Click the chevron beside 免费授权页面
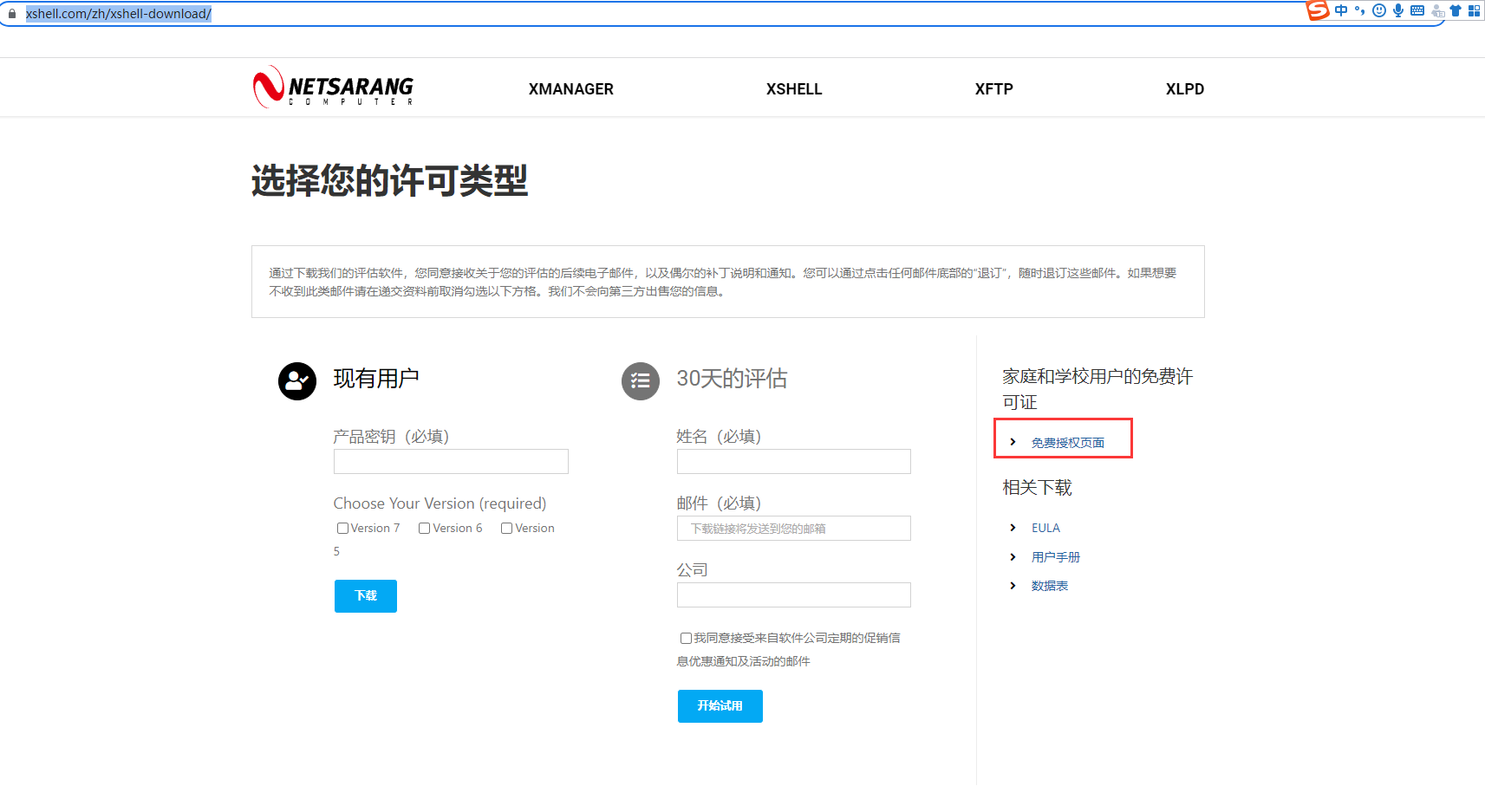This screenshot has width=1485, height=812. (1013, 442)
